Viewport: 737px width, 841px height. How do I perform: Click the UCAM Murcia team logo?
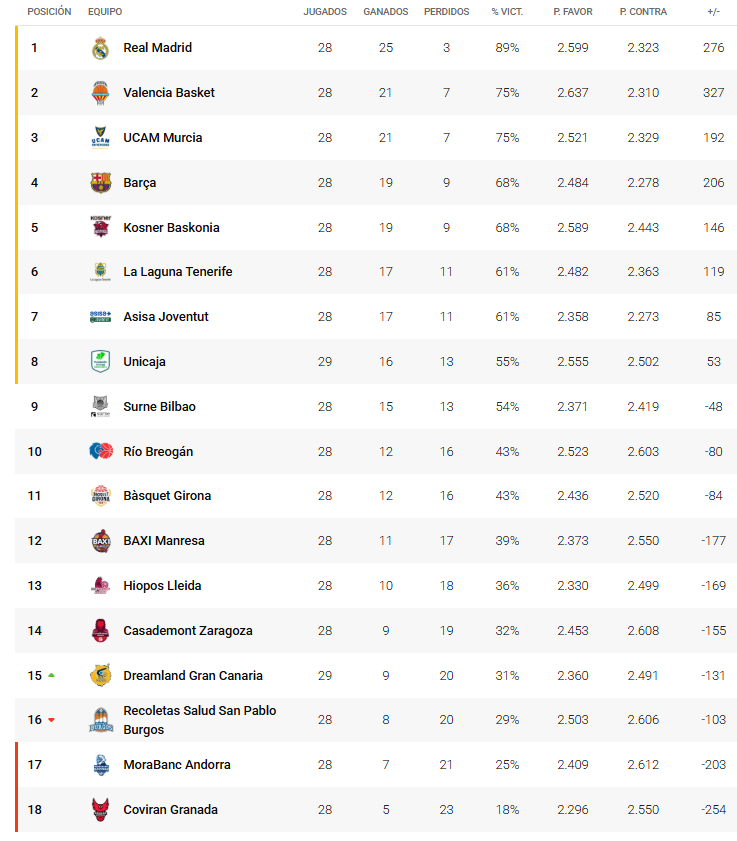click(x=100, y=138)
